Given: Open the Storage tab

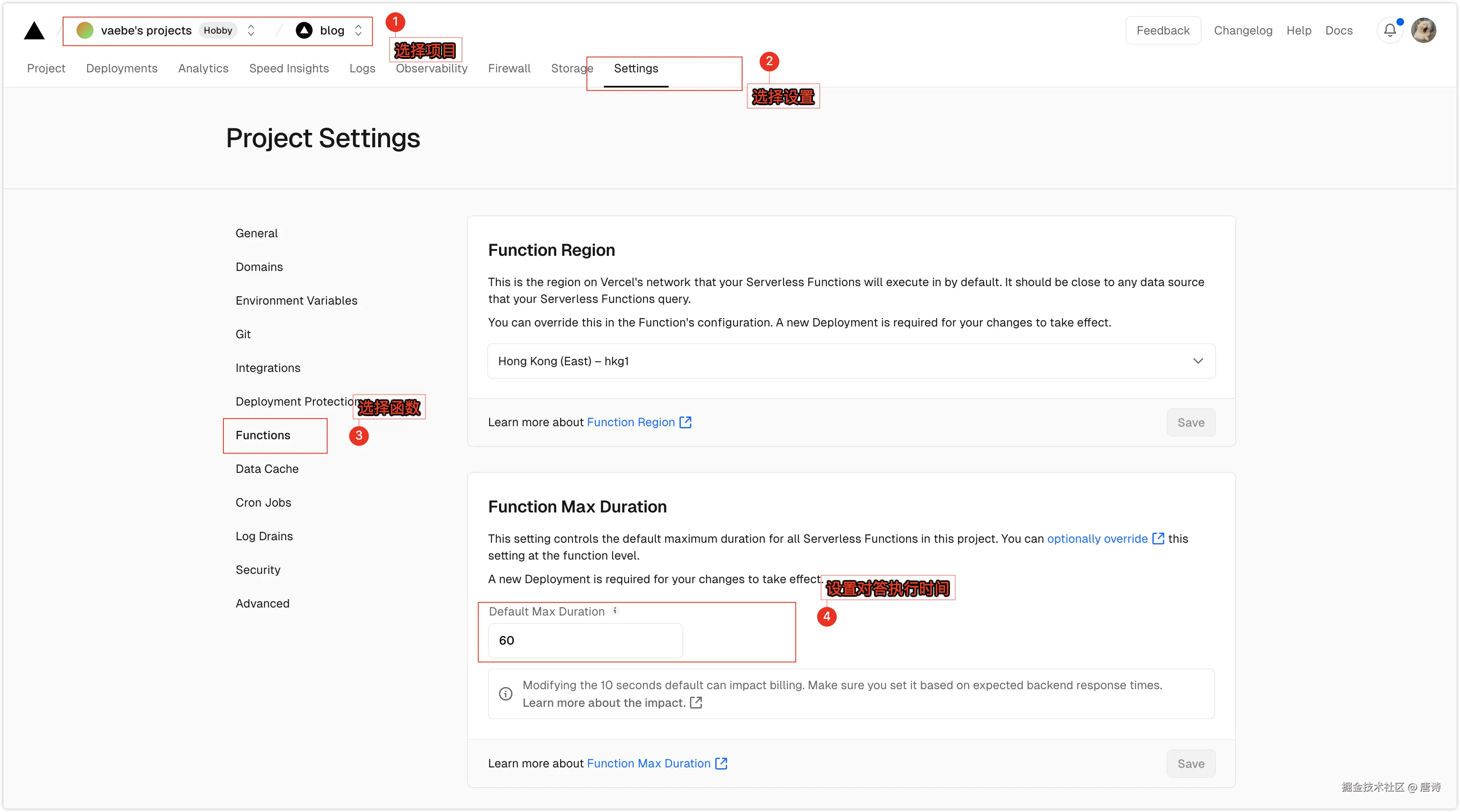Looking at the screenshot, I should click(x=570, y=69).
